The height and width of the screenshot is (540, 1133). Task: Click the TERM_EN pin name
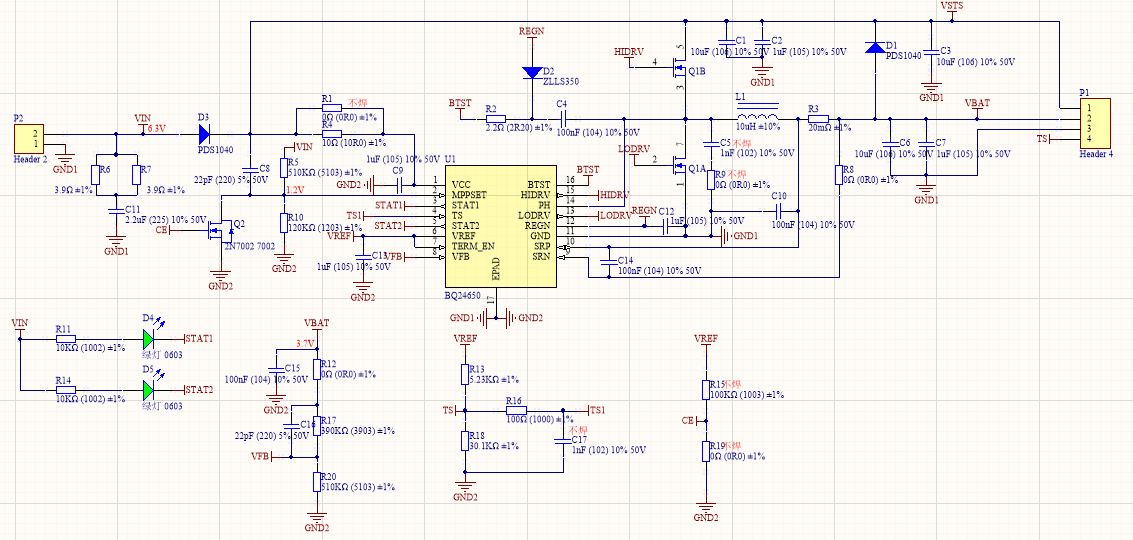click(x=473, y=246)
